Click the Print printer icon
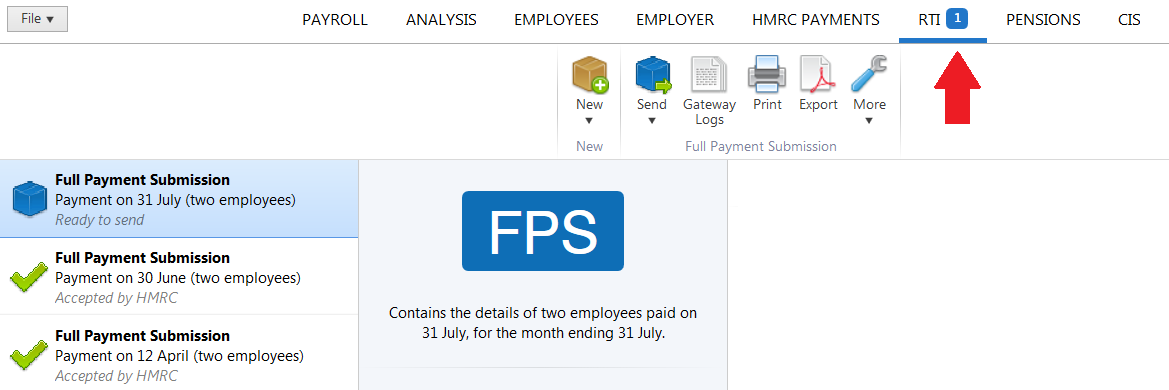The height and width of the screenshot is (390, 1169). pyautogui.click(x=767, y=74)
